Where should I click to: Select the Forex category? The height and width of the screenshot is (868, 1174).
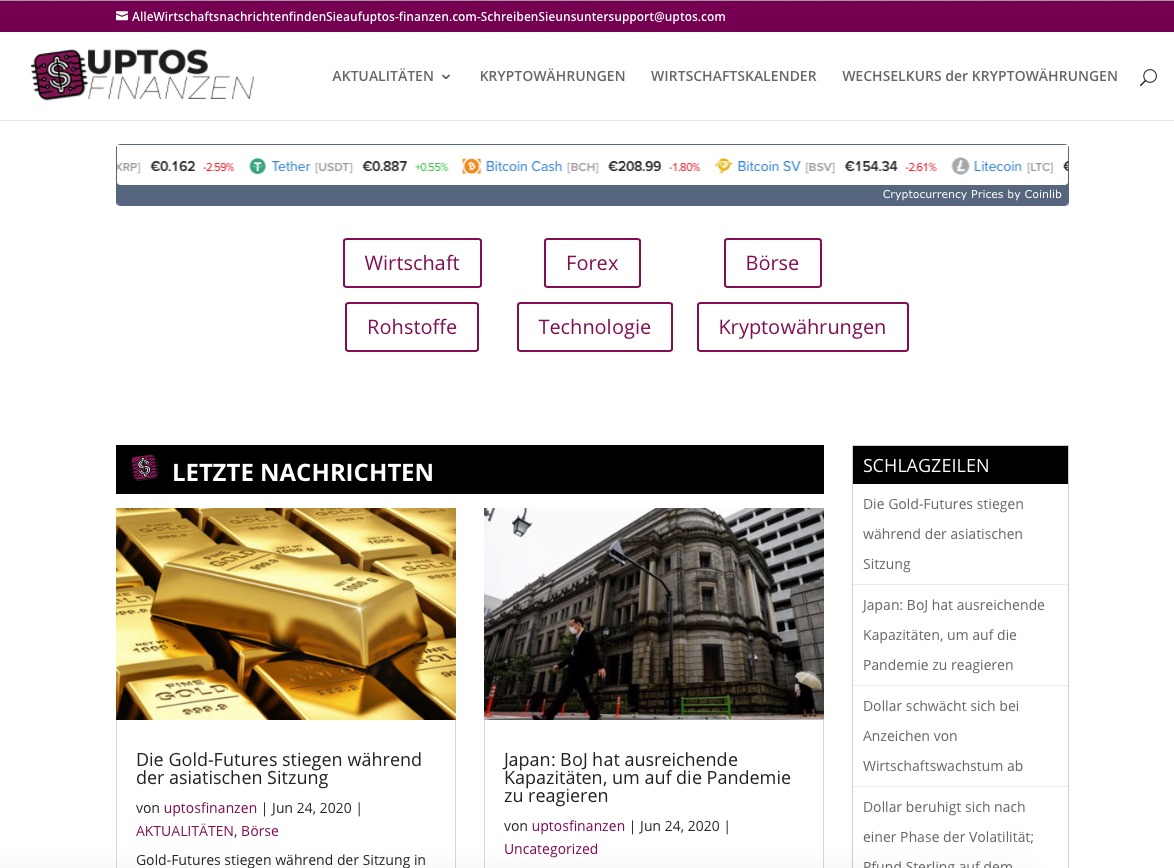pyautogui.click(x=592, y=263)
